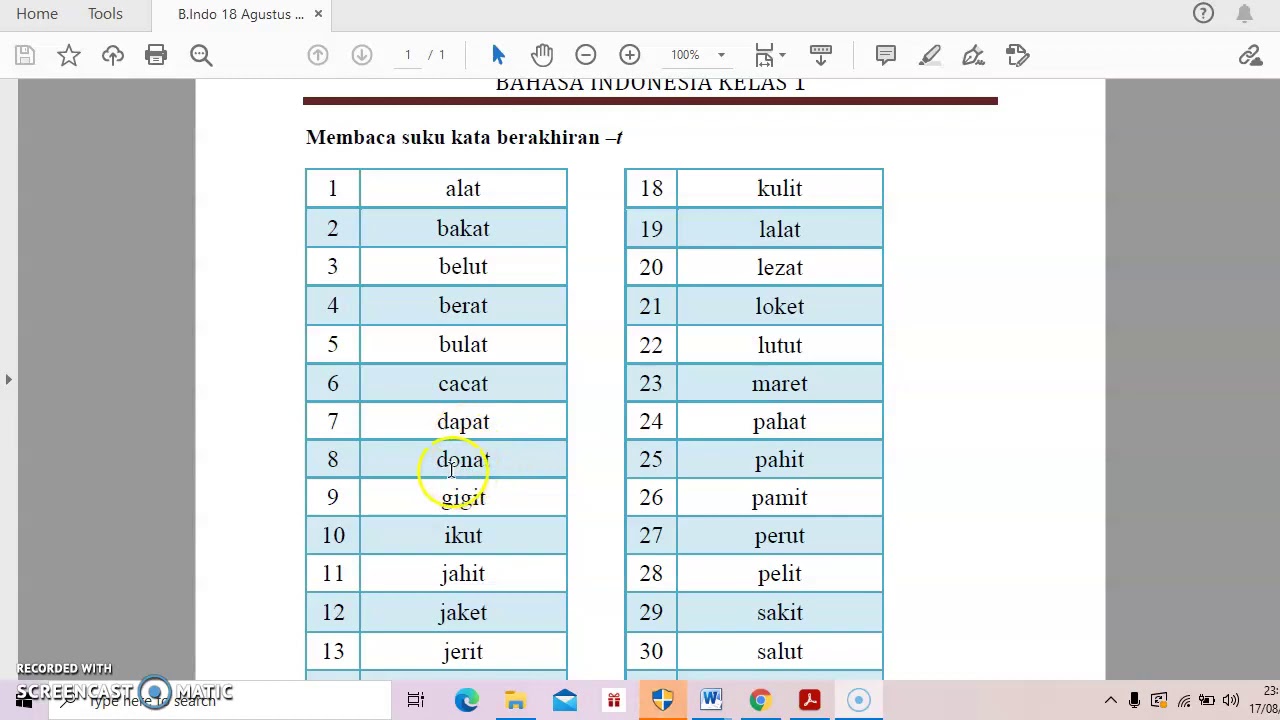
Task: Click the heading "Membaca suku kata berakhiran"
Action: click(453, 138)
